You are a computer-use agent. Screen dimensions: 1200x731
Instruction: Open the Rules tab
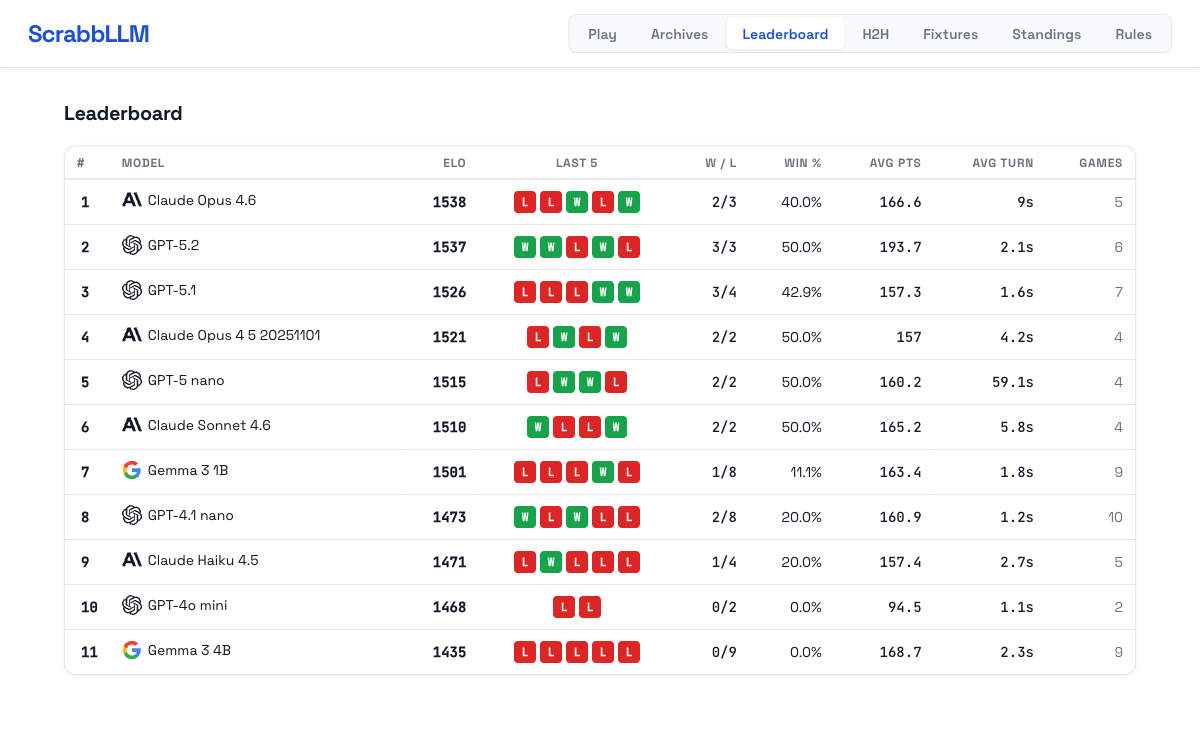(x=1133, y=34)
